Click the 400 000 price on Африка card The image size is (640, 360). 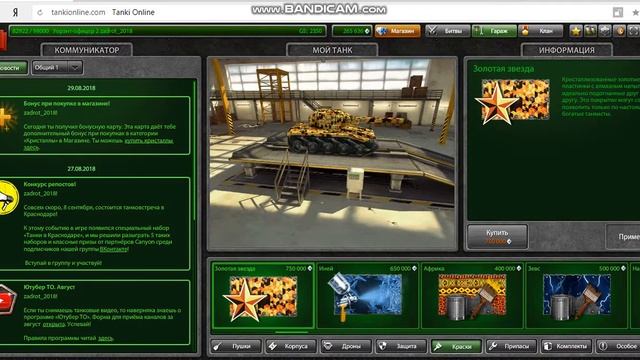pyautogui.click(x=504, y=269)
